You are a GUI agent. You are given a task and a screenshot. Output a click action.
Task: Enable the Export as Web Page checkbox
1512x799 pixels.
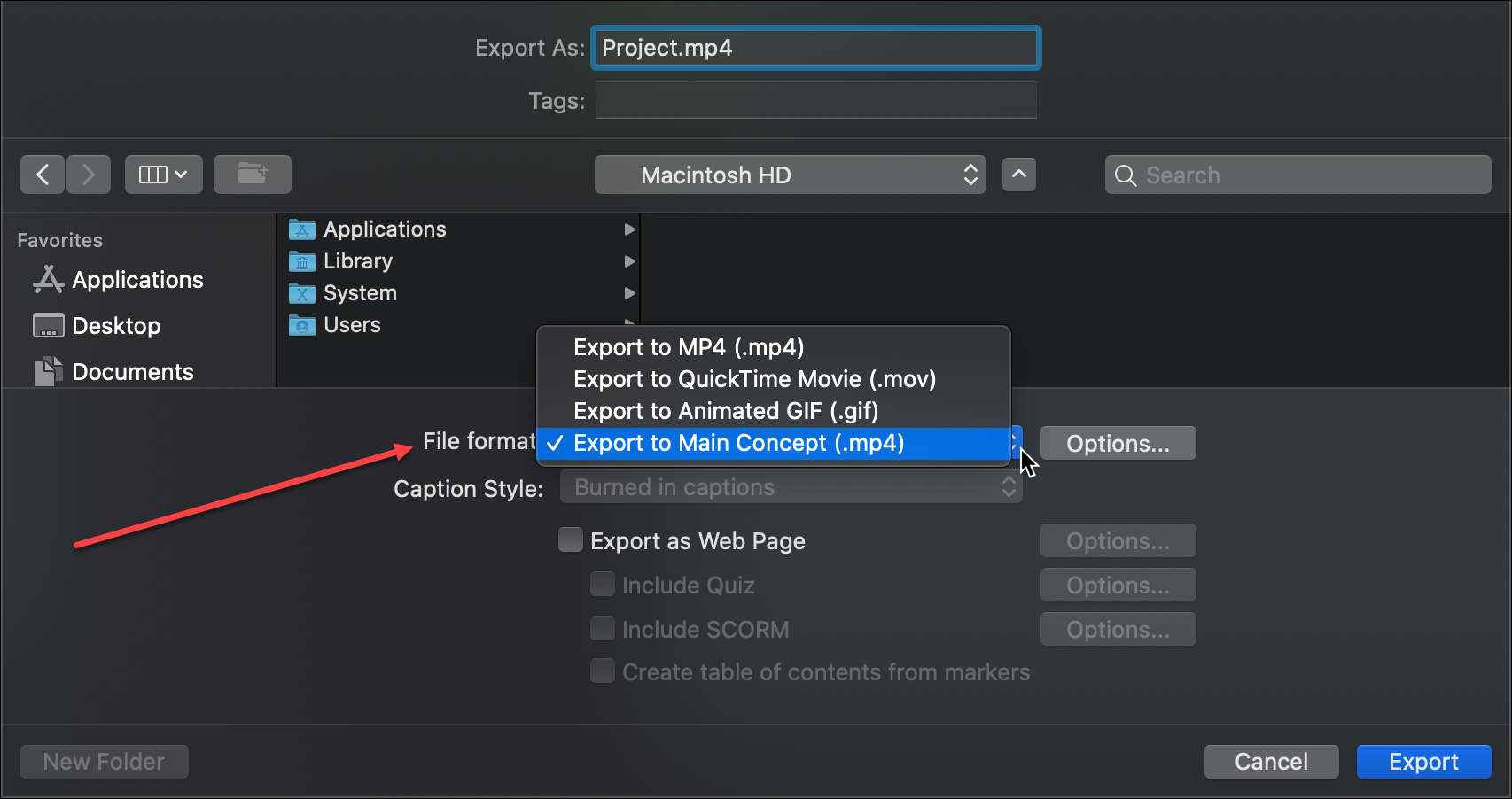click(x=571, y=540)
